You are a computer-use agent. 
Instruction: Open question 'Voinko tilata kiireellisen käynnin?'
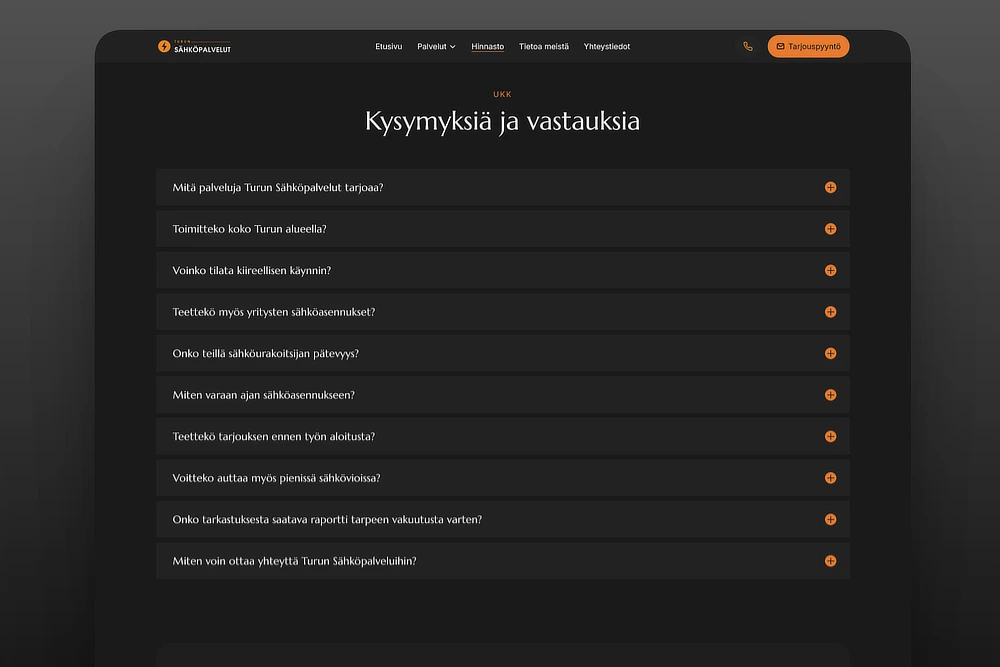point(503,270)
